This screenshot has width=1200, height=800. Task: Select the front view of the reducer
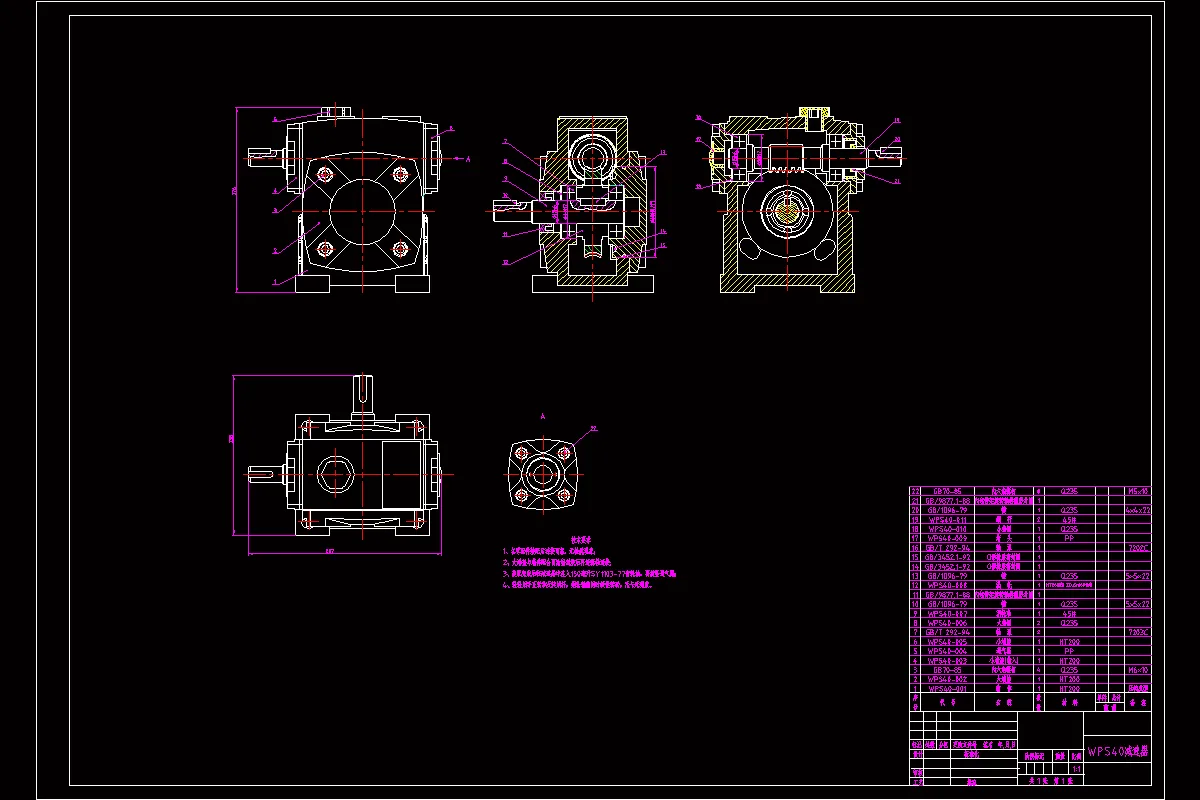pos(345,200)
